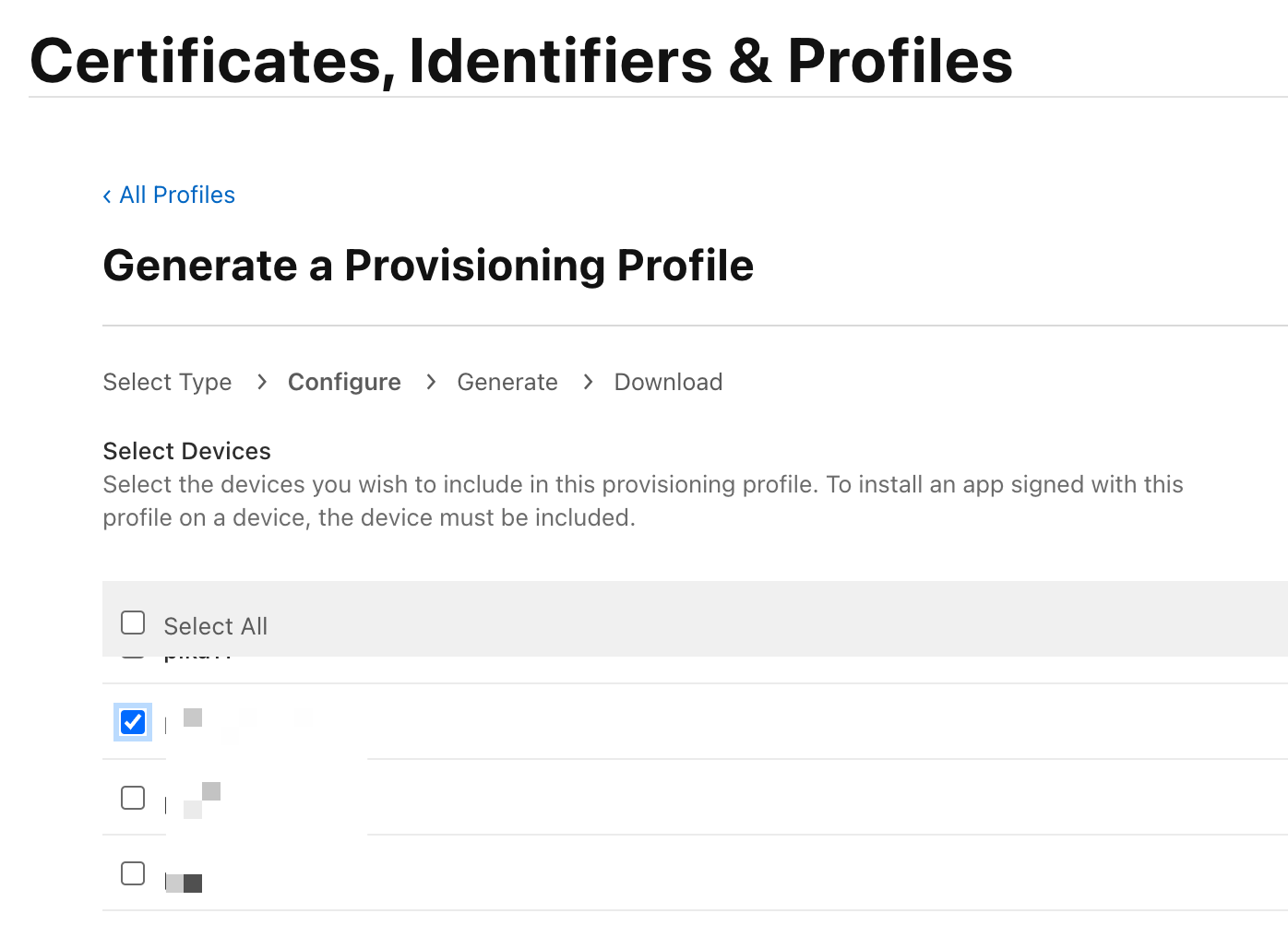Select the Configure step in breadcrumb
The height and width of the screenshot is (937, 1288).
point(344,383)
